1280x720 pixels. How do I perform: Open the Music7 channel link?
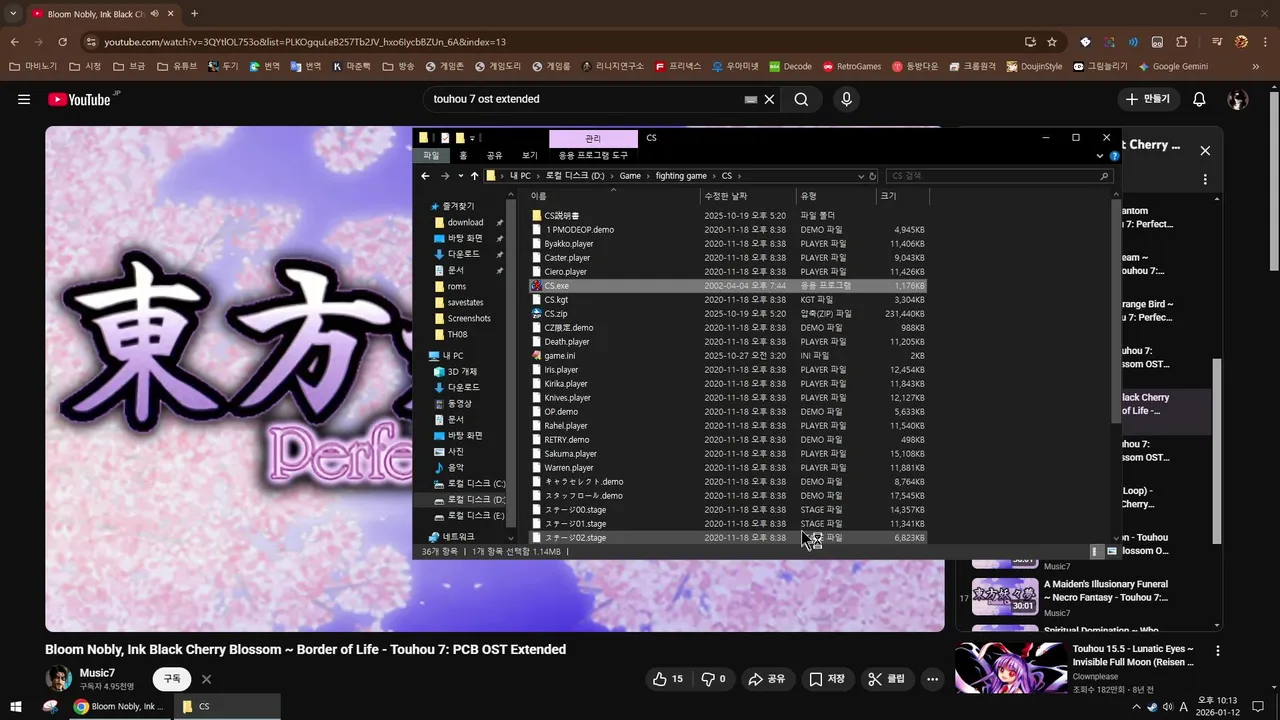[x=97, y=673]
